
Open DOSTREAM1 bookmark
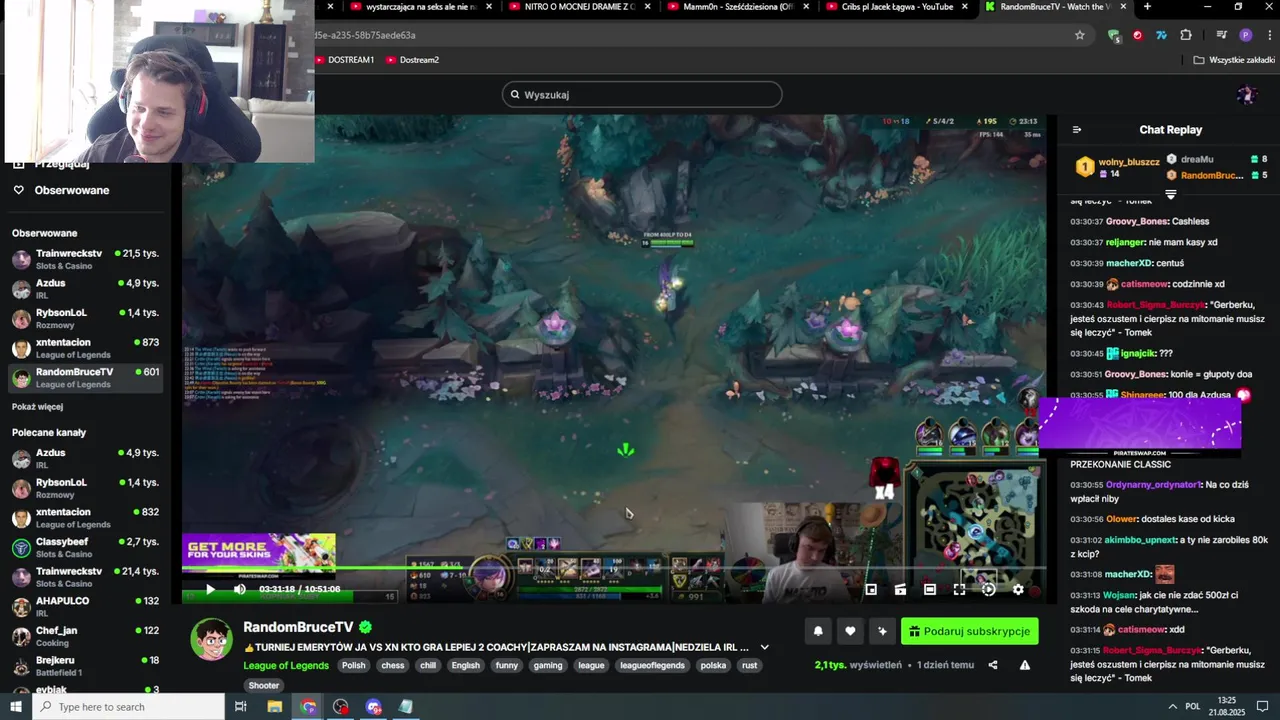345,60
